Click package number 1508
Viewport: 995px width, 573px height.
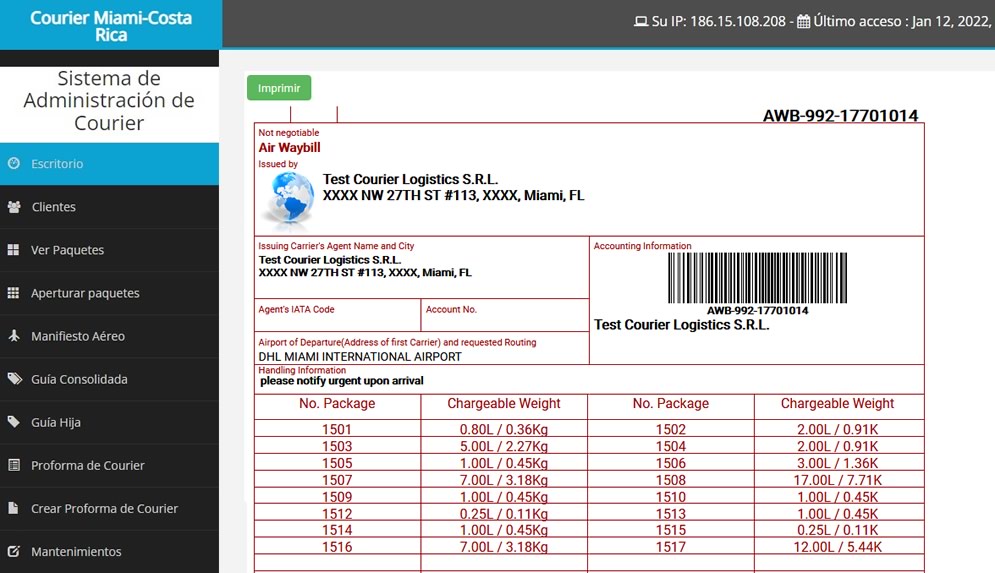click(x=671, y=480)
